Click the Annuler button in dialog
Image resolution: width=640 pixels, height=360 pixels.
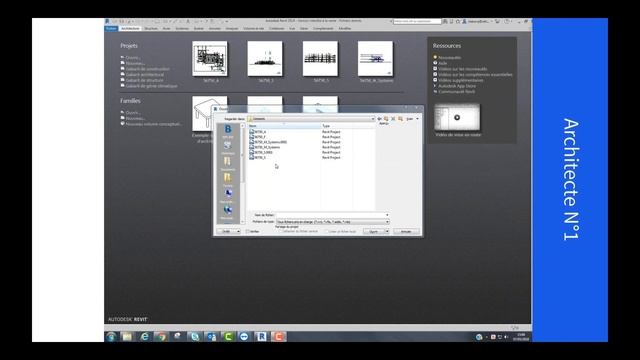coord(406,231)
